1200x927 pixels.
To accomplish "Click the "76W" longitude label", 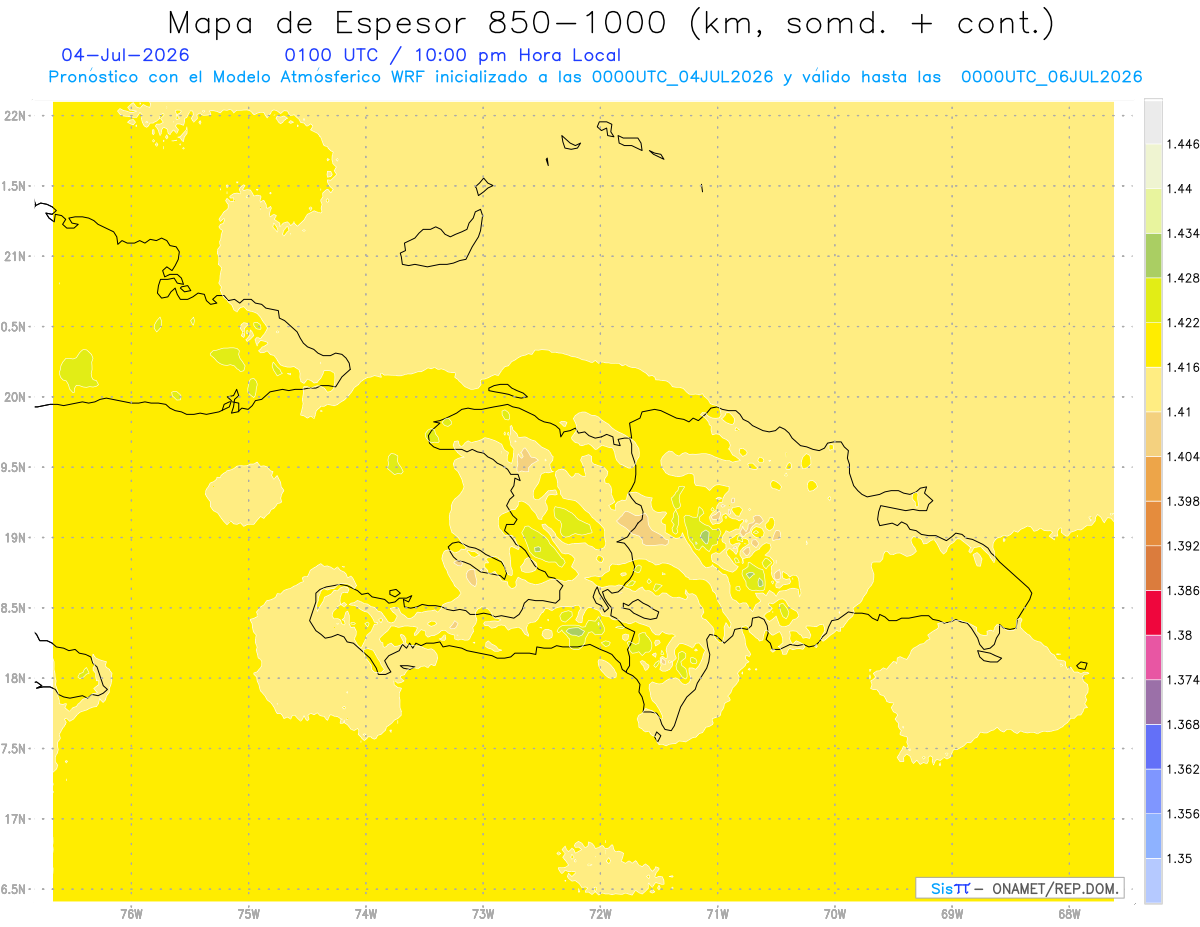I will [x=131, y=914].
